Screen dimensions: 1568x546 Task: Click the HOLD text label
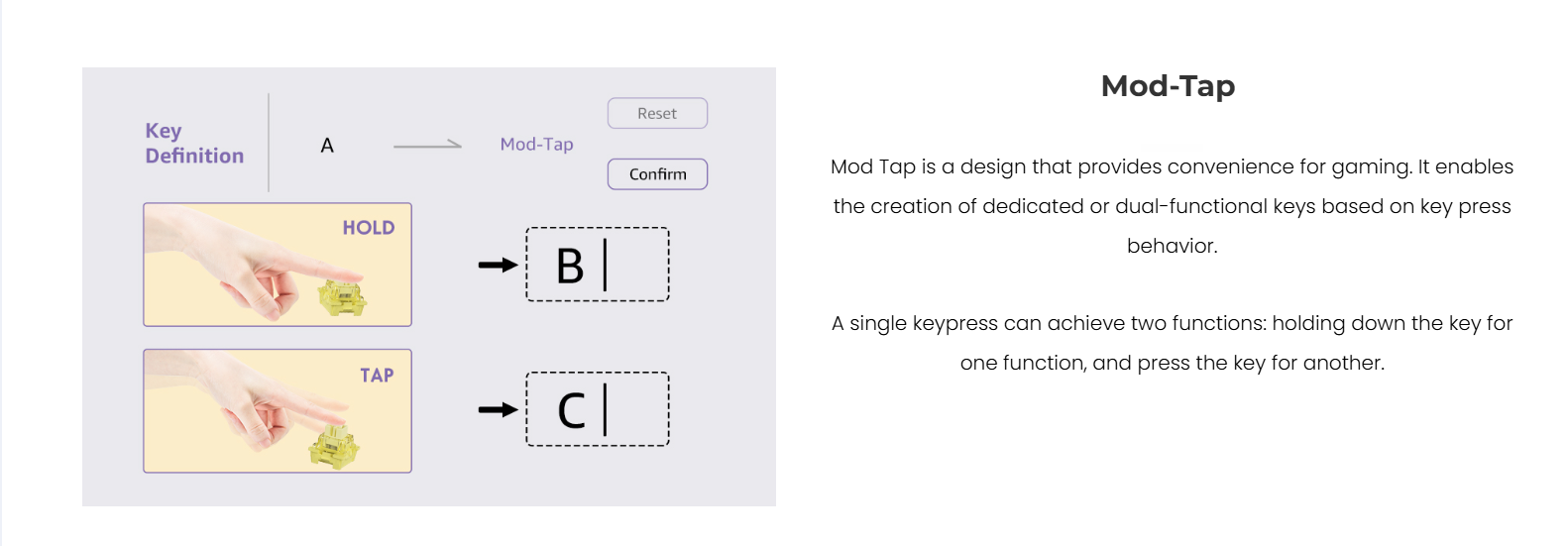(x=369, y=228)
